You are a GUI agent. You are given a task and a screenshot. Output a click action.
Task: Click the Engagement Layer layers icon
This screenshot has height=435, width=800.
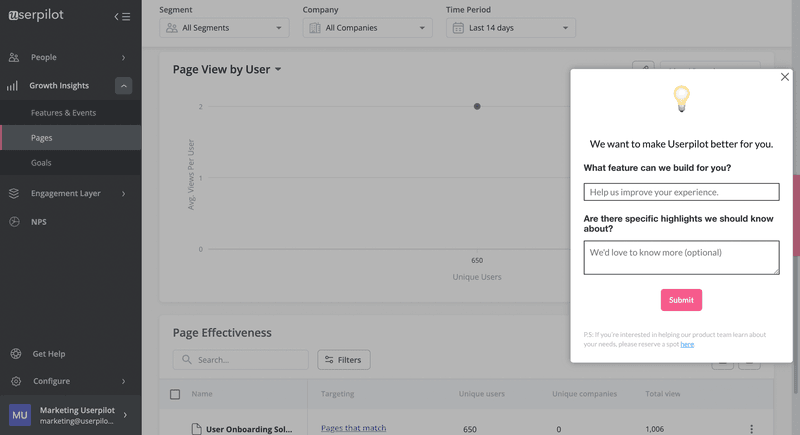point(14,193)
